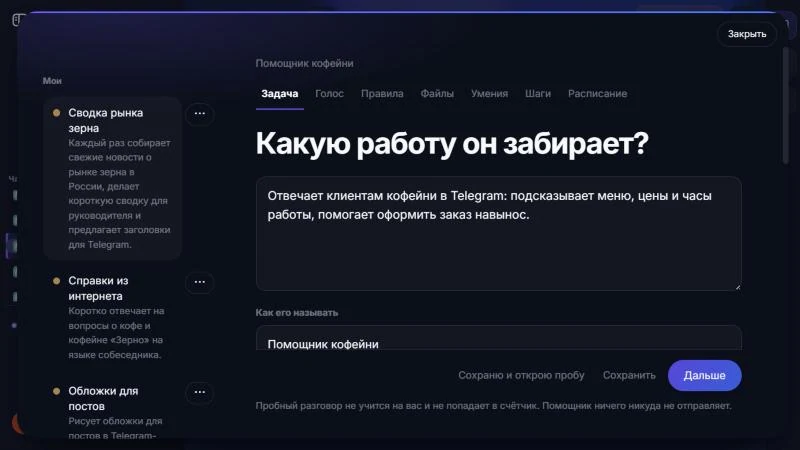Click the Дальше button
800x450 pixels.
(x=705, y=376)
